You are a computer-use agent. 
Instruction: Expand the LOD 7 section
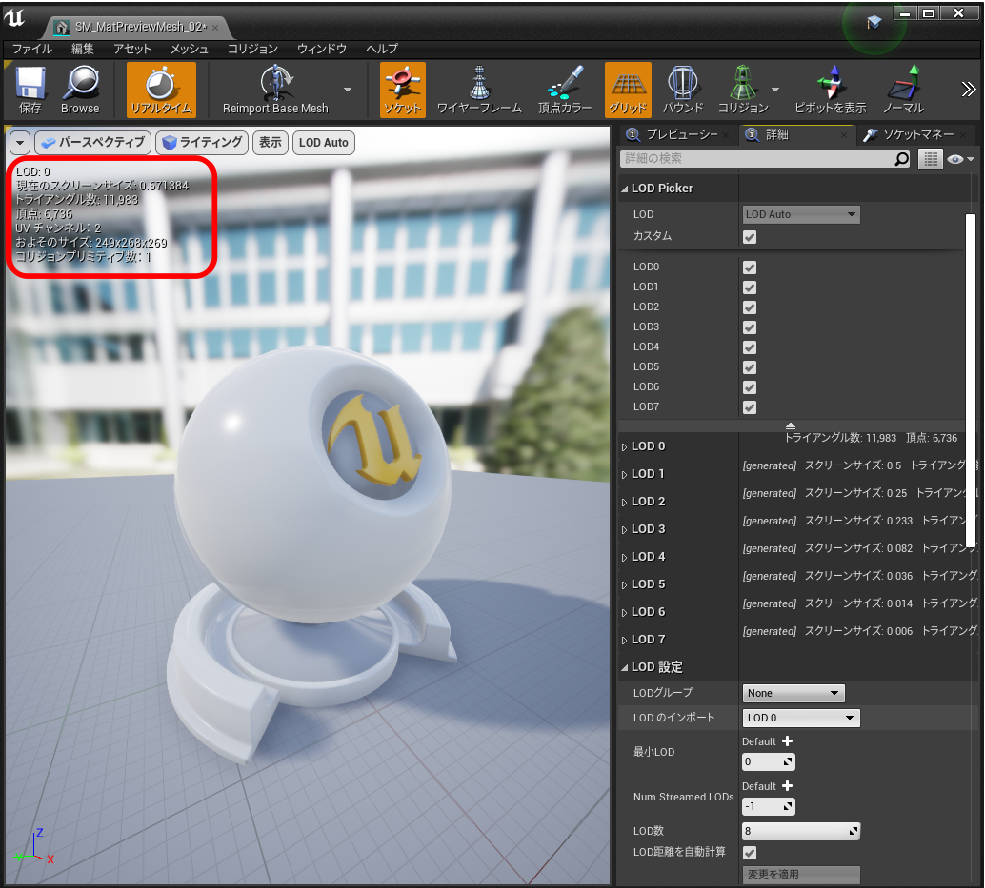pyautogui.click(x=624, y=641)
